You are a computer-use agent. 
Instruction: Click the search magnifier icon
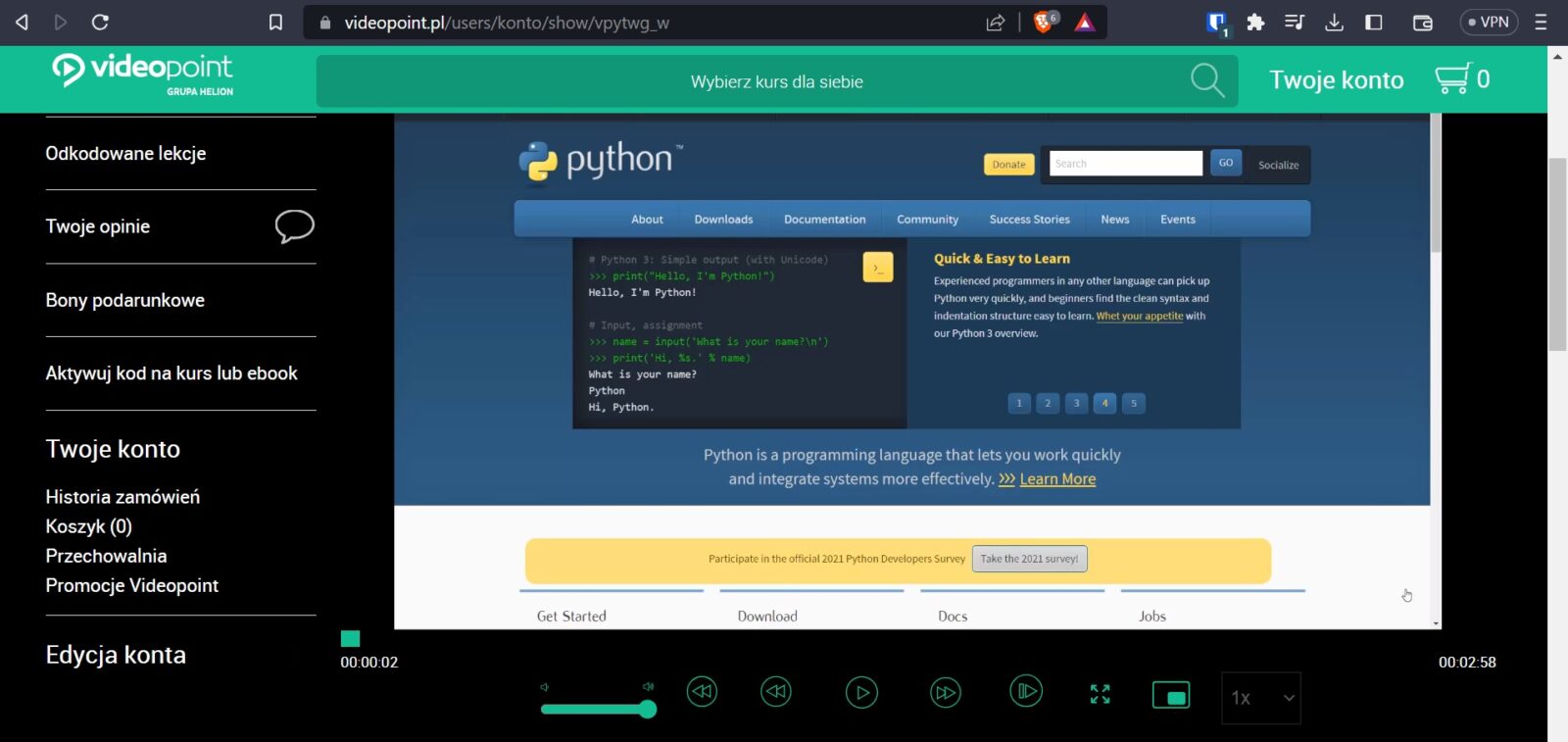1206,80
